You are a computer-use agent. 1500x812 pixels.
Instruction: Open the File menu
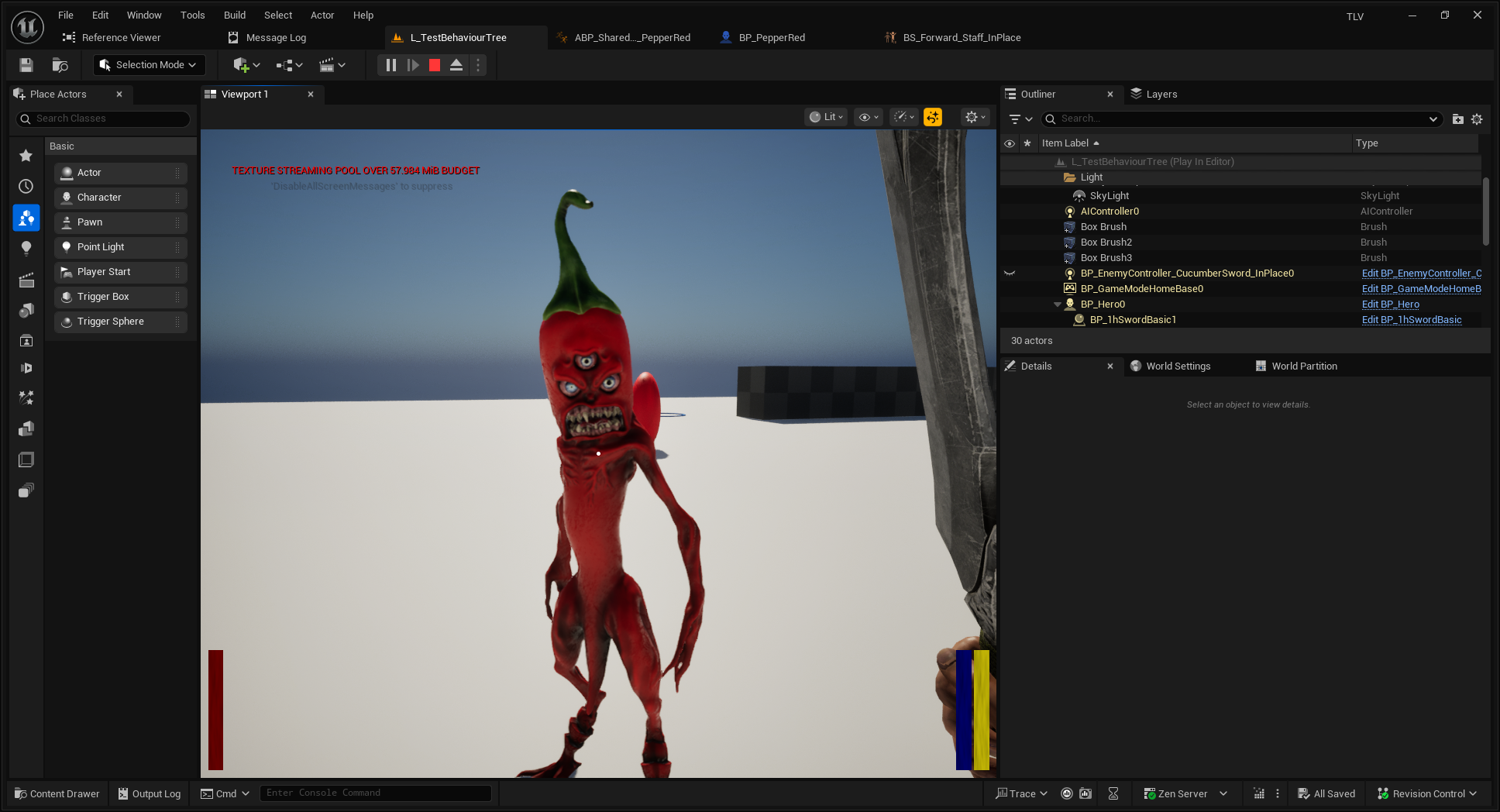[66, 15]
